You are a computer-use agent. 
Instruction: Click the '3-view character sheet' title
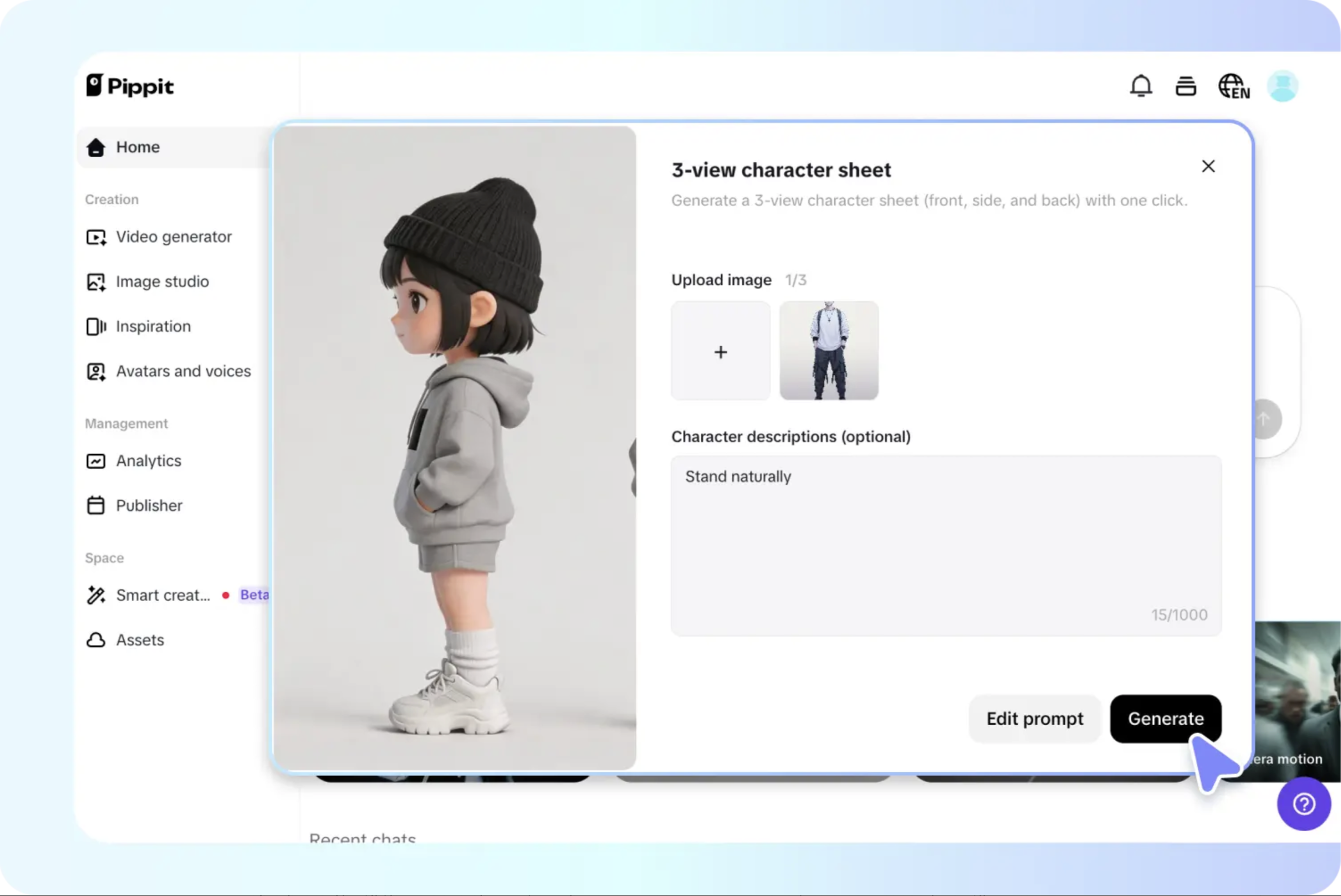click(x=781, y=170)
